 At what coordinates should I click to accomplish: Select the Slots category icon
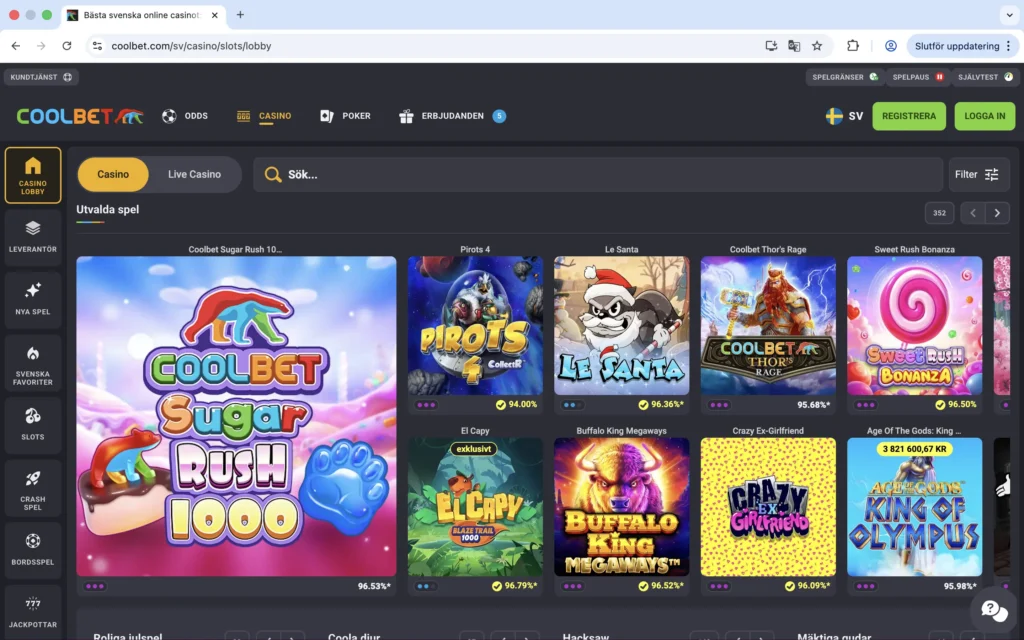33,425
